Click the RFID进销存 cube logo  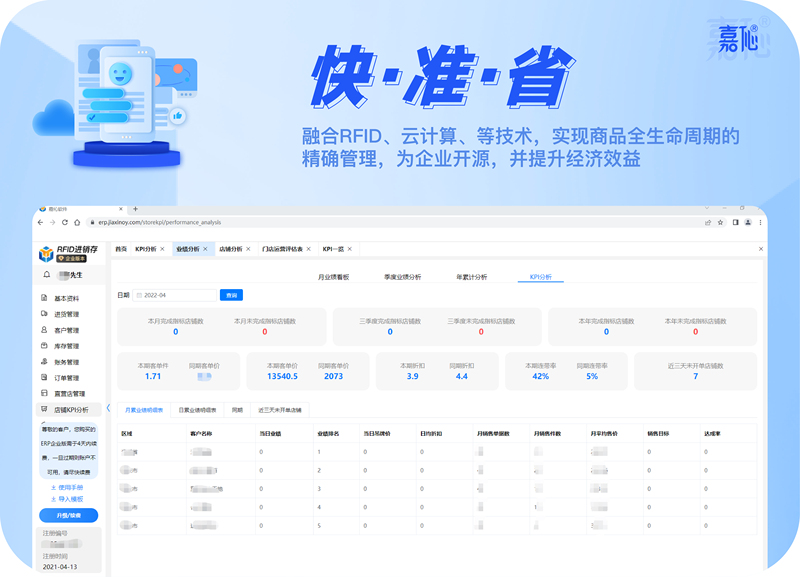[46, 254]
